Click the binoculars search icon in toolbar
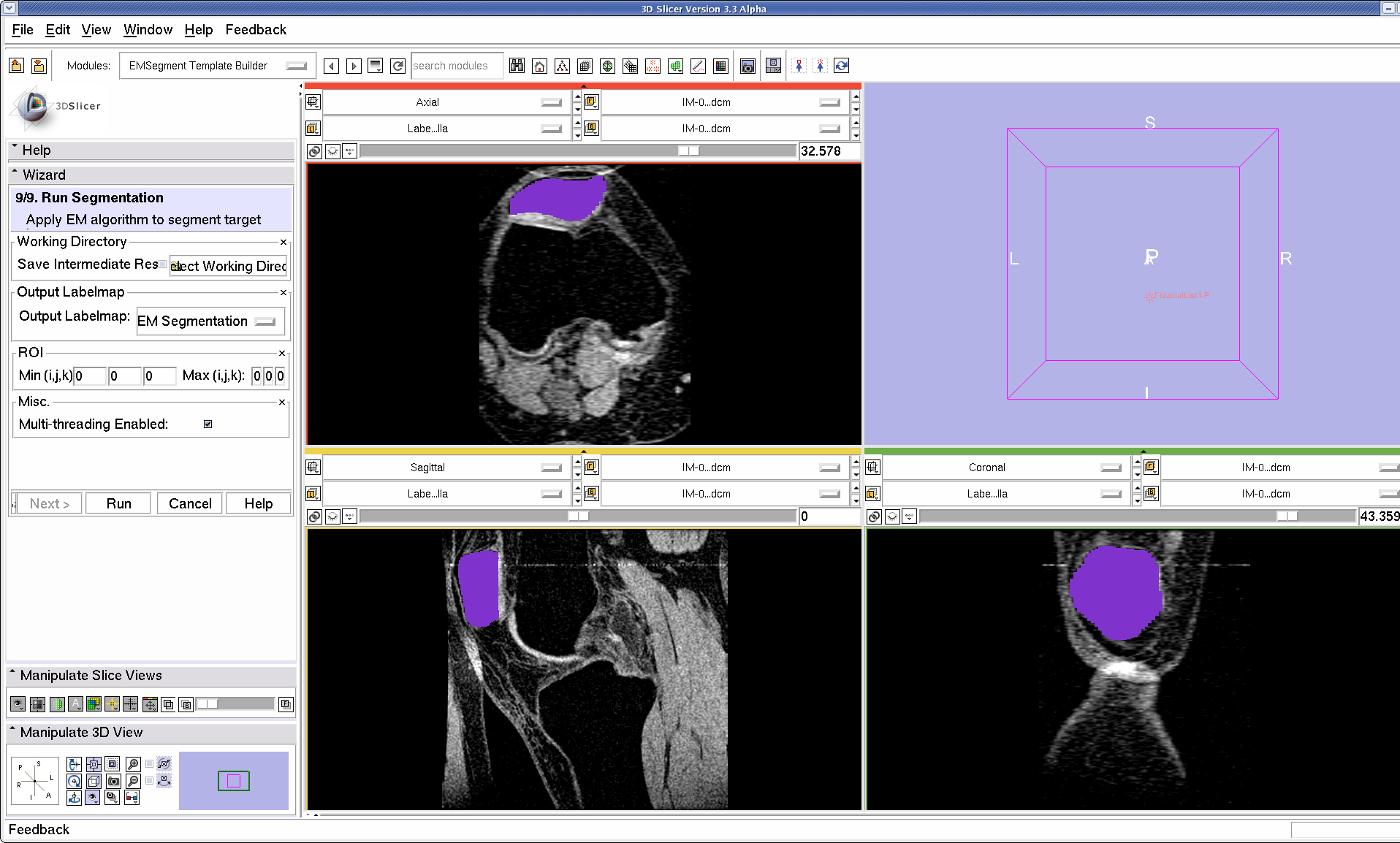1400x843 pixels. (x=517, y=66)
